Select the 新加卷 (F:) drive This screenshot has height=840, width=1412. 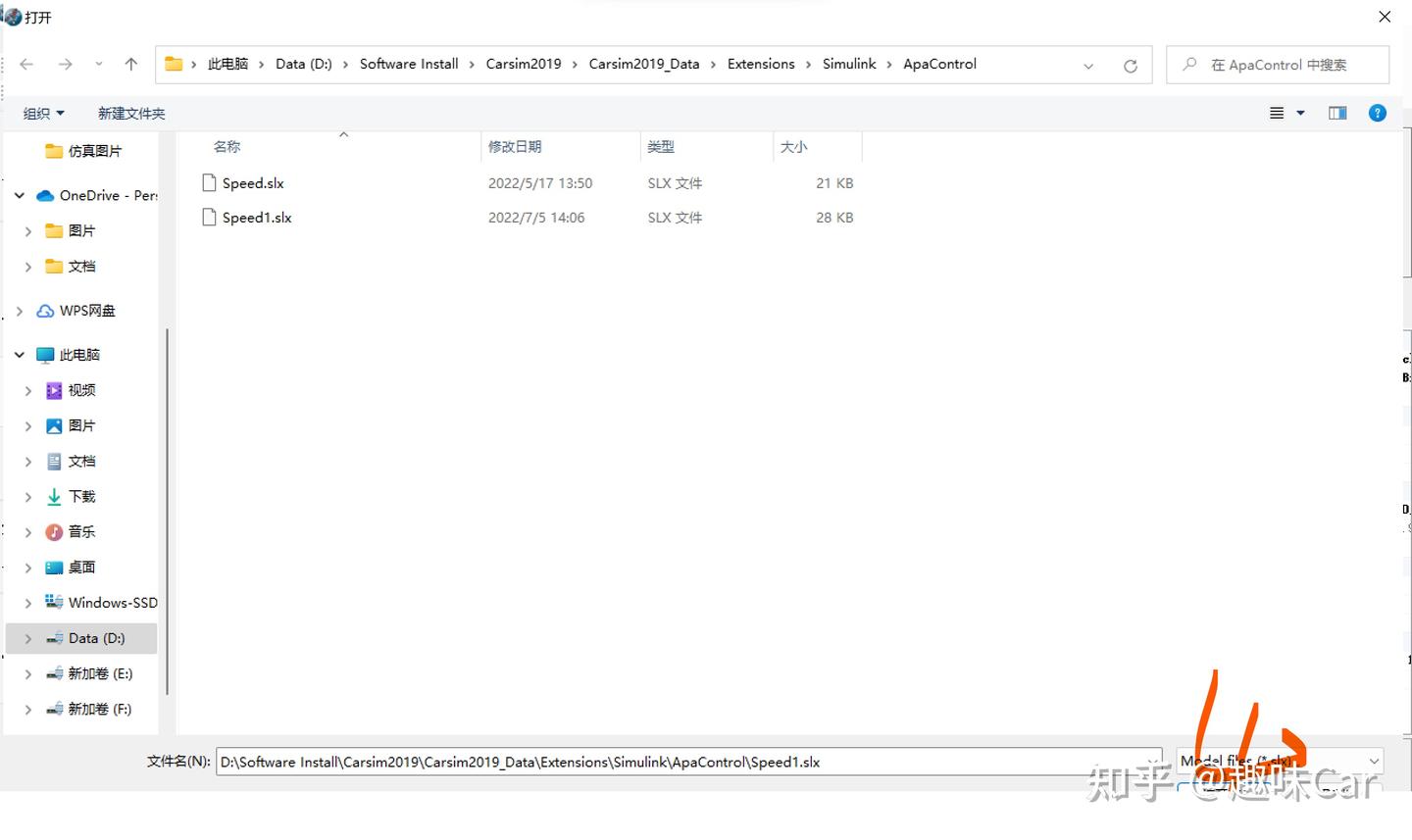click(88, 709)
